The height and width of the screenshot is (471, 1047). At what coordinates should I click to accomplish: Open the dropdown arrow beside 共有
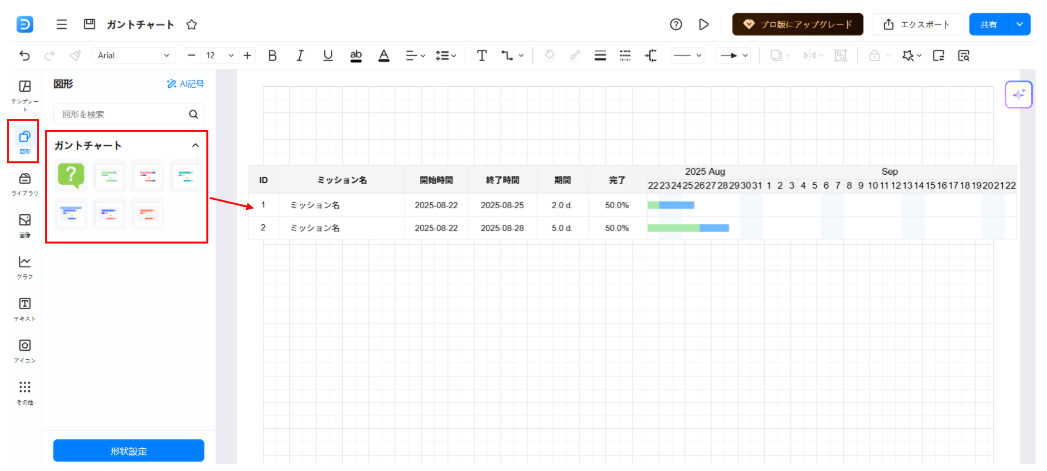pyautogui.click(x=1019, y=25)
